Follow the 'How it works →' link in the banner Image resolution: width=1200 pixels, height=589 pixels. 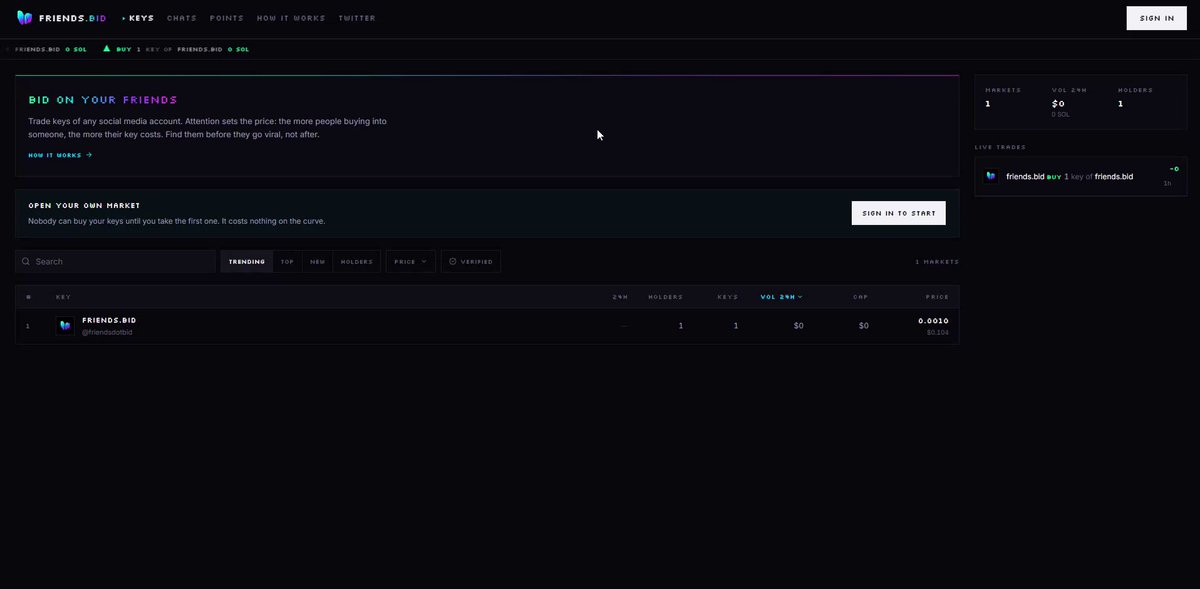coord(60,155)
